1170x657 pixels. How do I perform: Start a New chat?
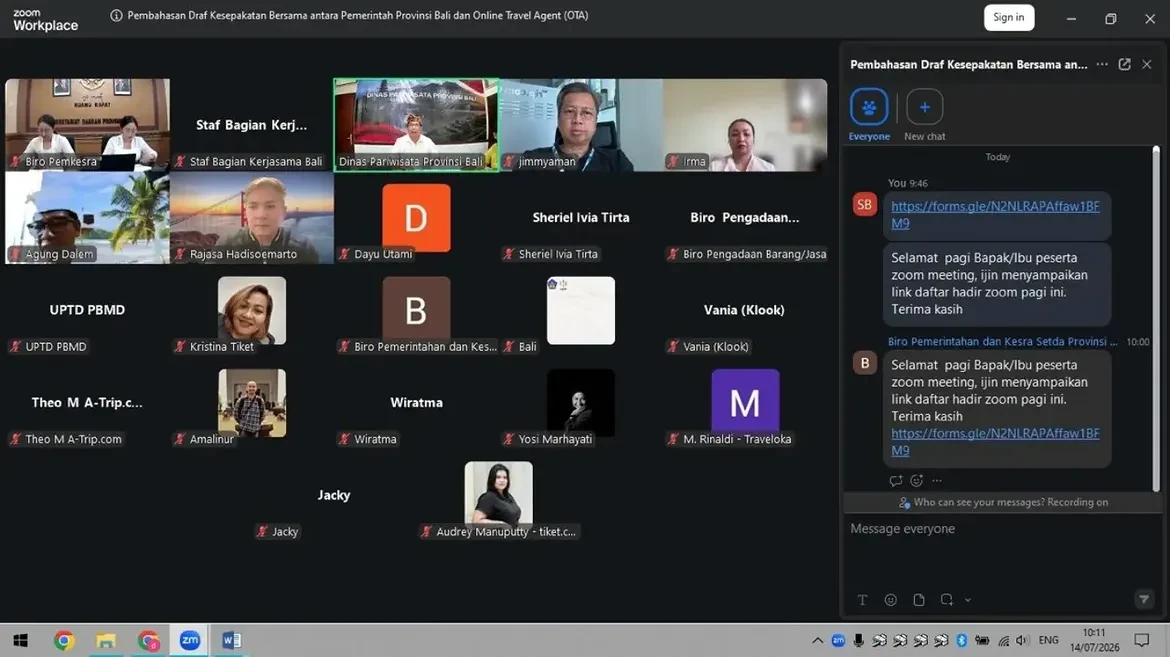pos(925,114)
